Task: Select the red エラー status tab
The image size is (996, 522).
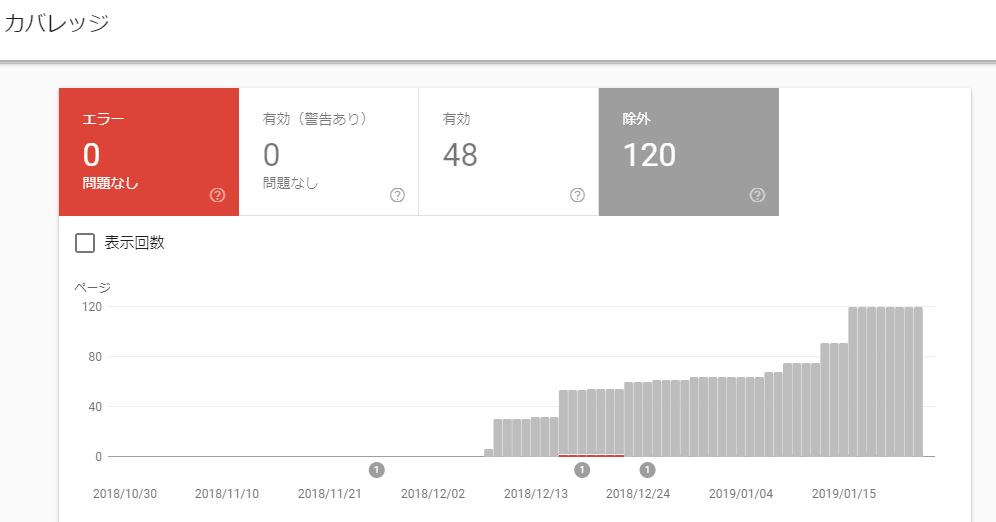Action: pos(149,152)
